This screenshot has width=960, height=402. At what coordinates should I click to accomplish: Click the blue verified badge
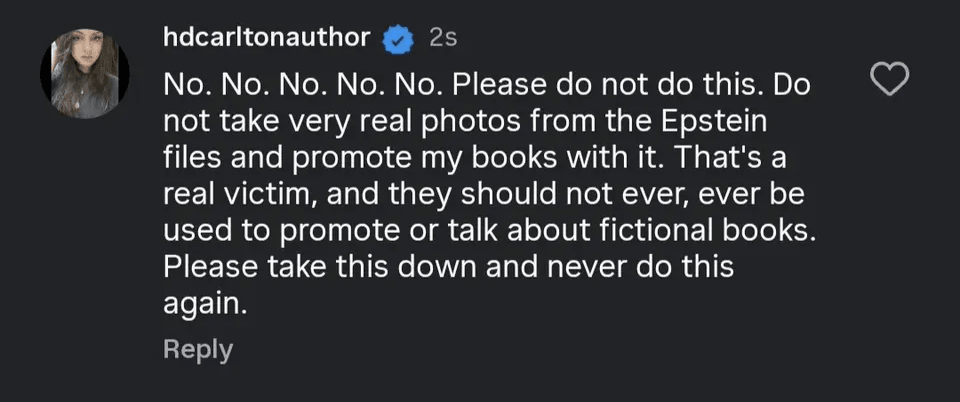tap(399, 39)
